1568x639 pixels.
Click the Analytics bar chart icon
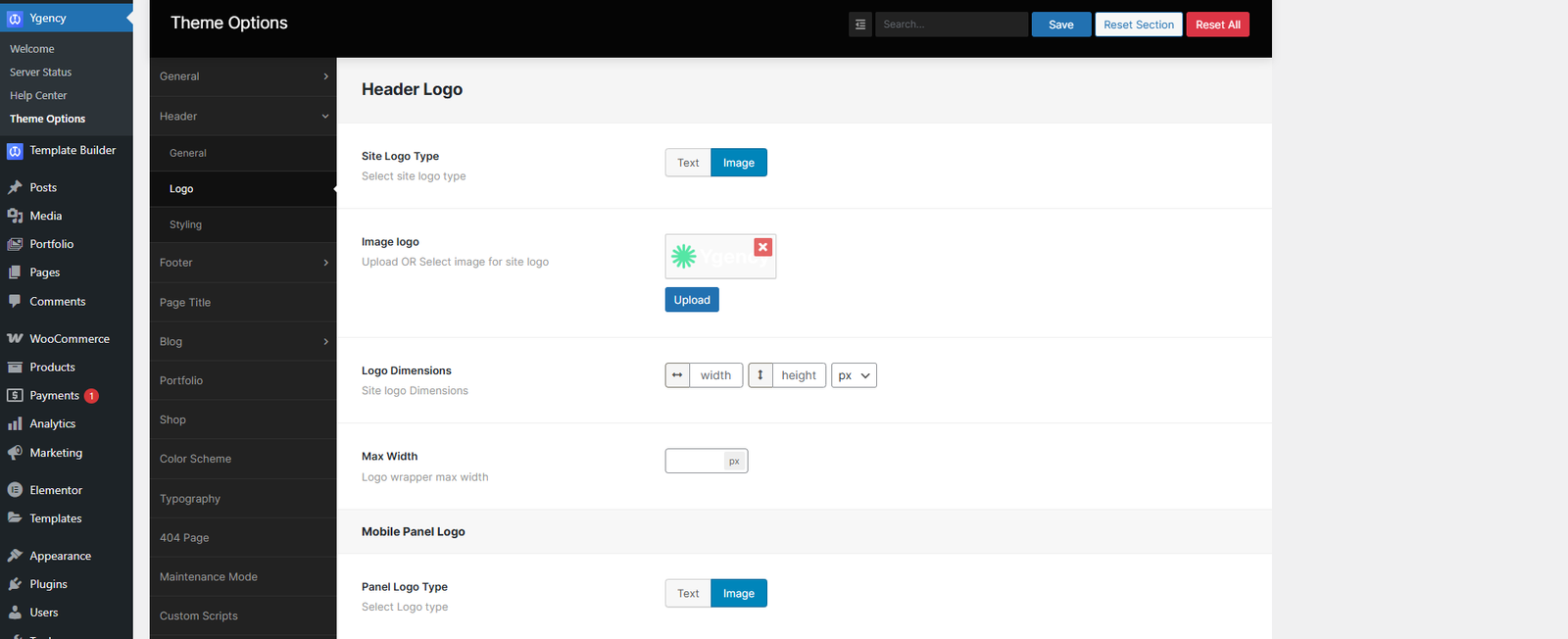click(15, 424)
